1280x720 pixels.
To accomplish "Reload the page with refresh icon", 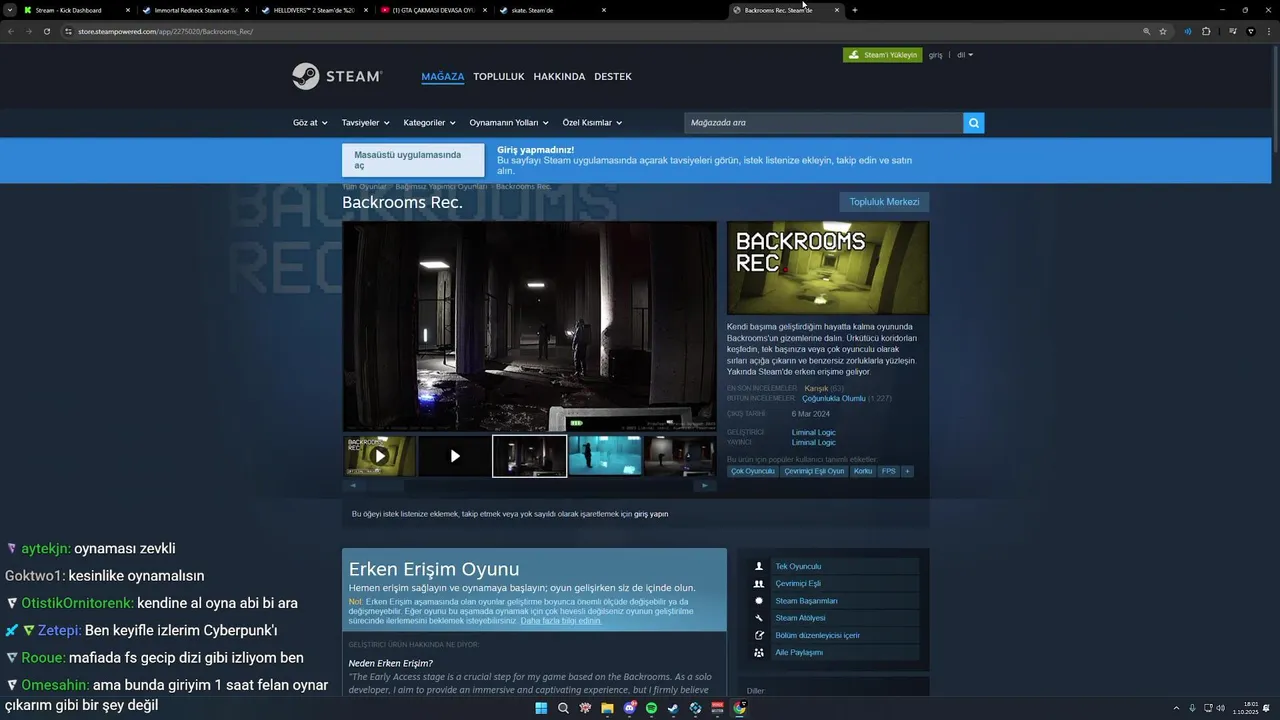I will pos(46,31).
